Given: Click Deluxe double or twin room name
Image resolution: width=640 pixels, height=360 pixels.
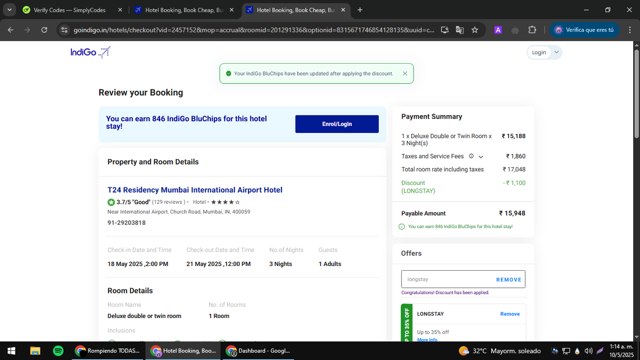Looking at the screenshot, I should click(x=144, y=316).
